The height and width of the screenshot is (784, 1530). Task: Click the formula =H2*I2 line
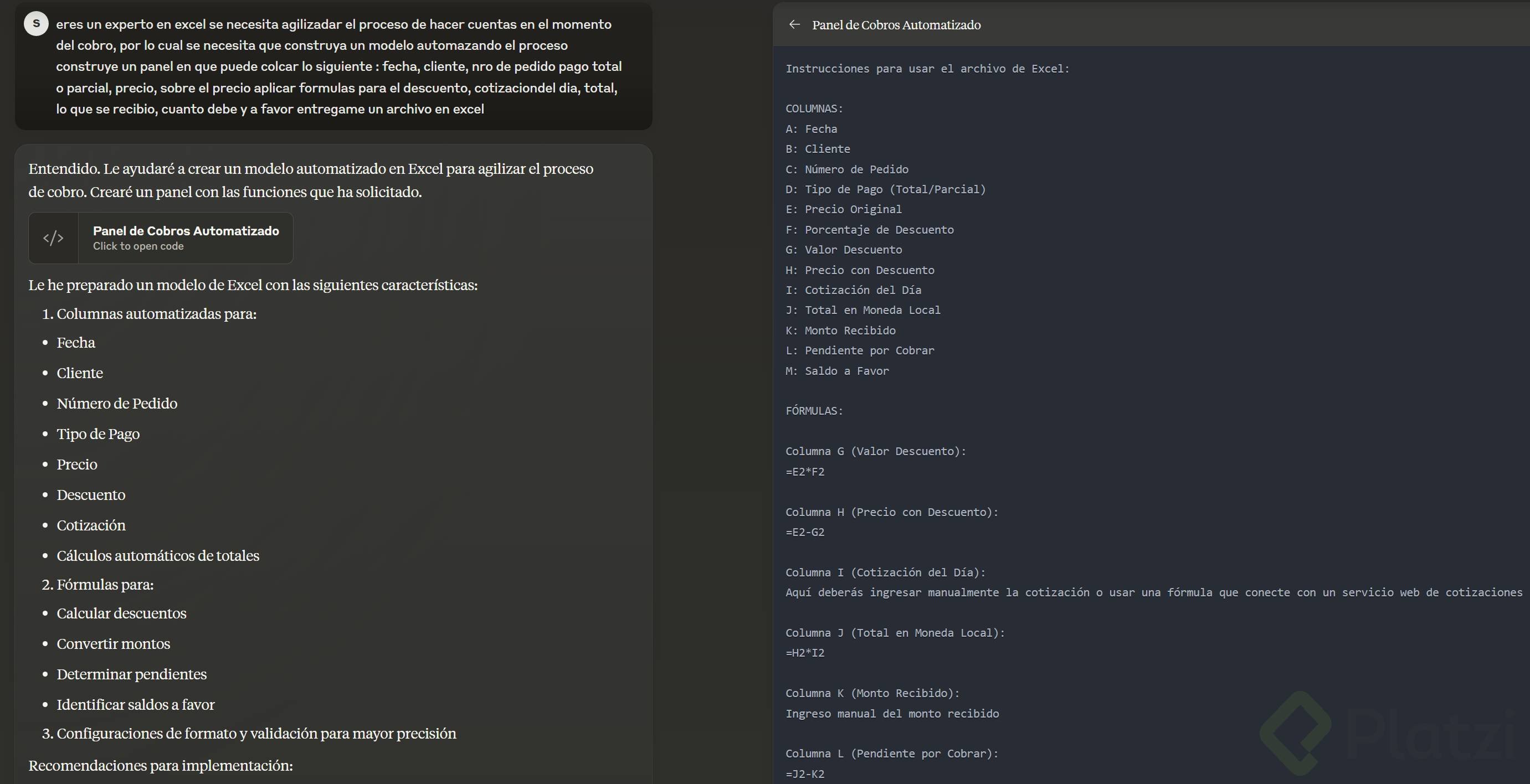click(805, 653)
